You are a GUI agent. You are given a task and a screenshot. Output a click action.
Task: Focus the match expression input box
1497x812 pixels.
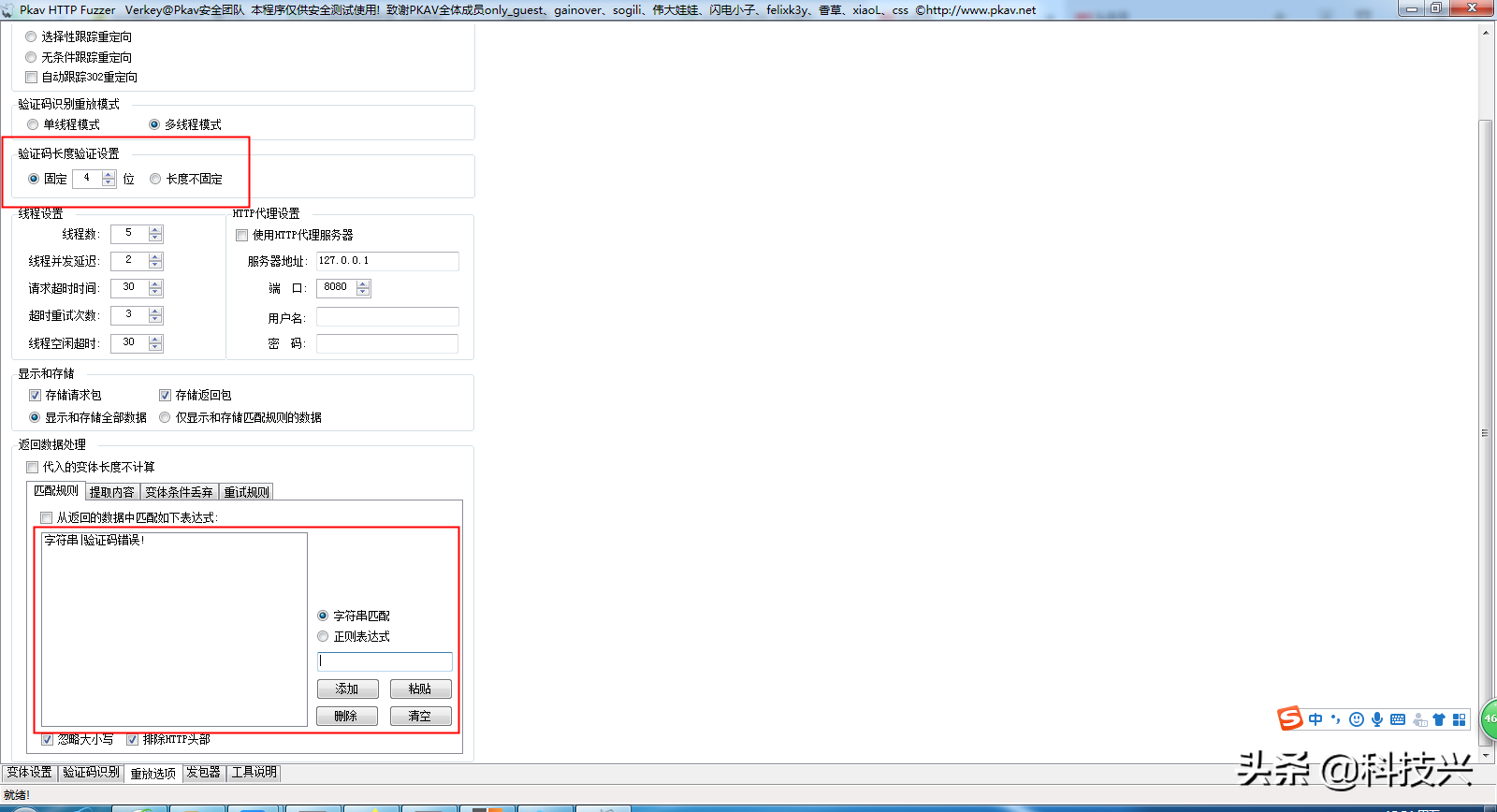click(385, 661)
